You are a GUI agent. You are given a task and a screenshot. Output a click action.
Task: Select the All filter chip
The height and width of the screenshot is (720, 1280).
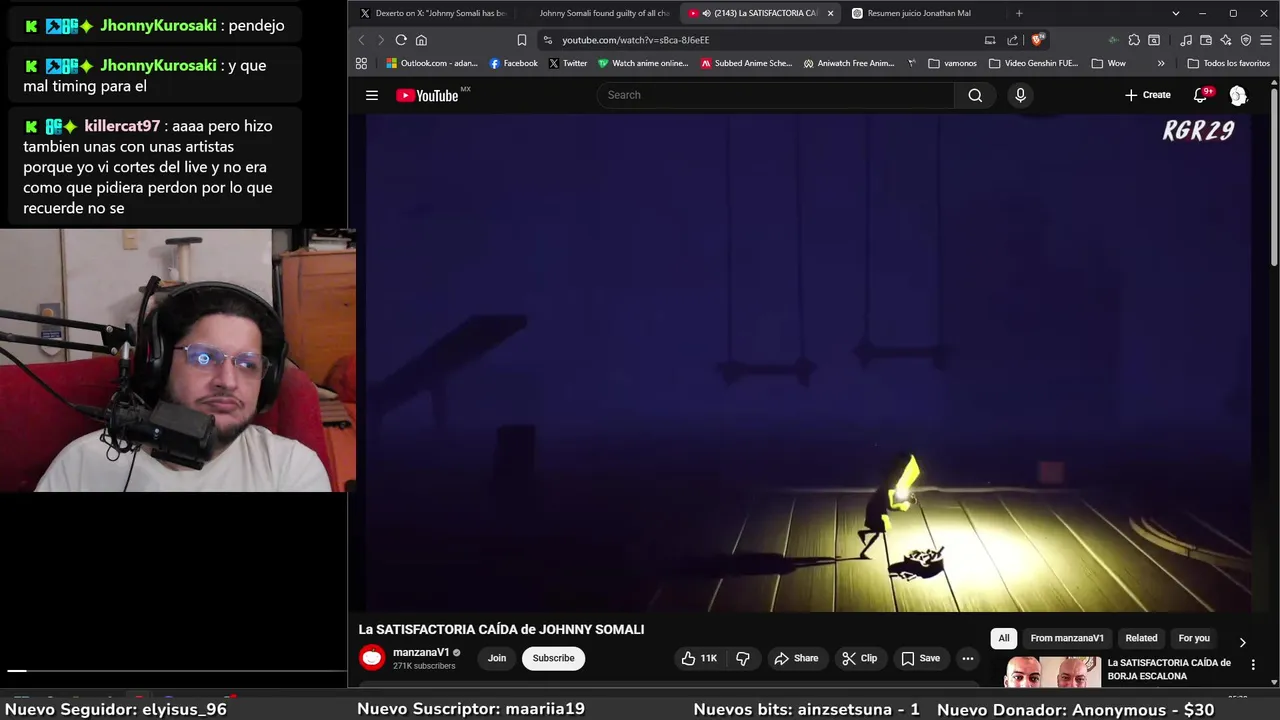click(1004, 638)
